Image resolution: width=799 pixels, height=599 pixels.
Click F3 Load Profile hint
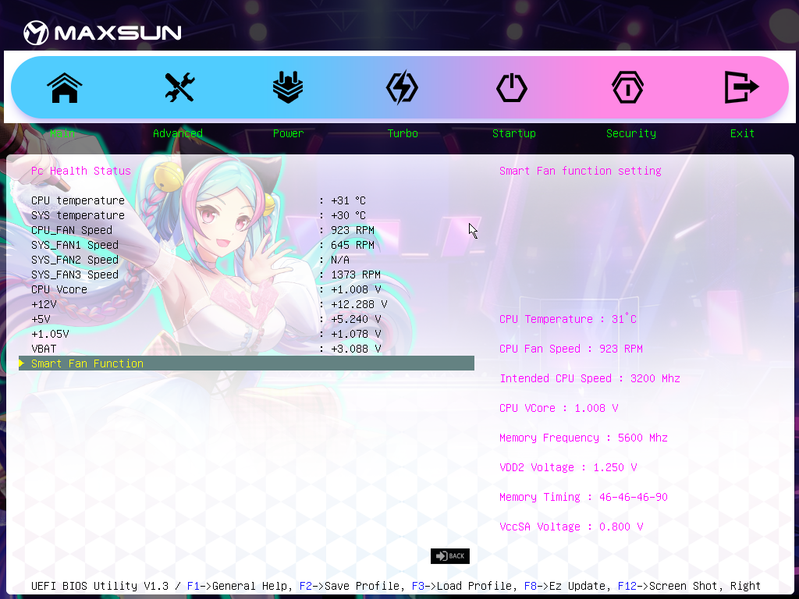click(x=464, y=586)
